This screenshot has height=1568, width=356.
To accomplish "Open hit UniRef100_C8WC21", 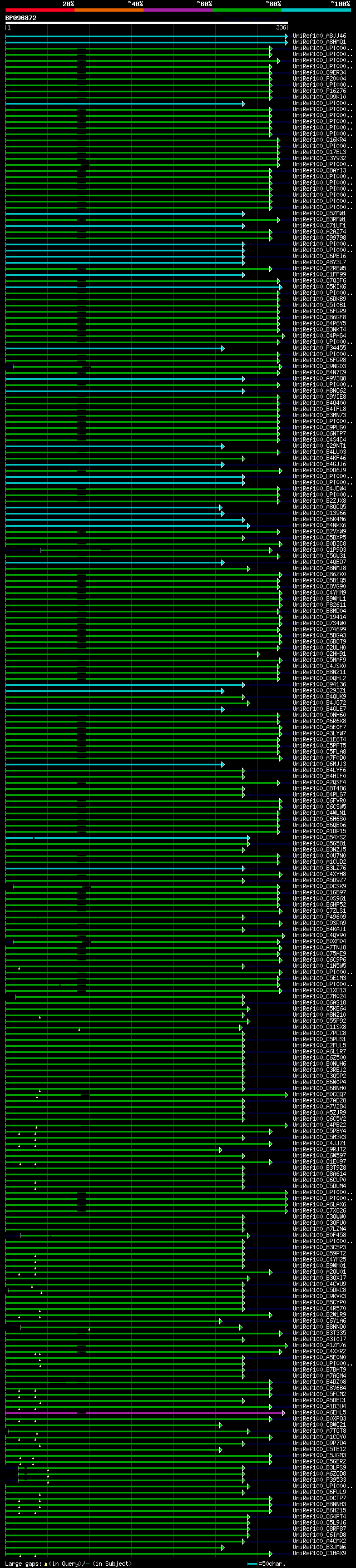I will [319, 1424].
